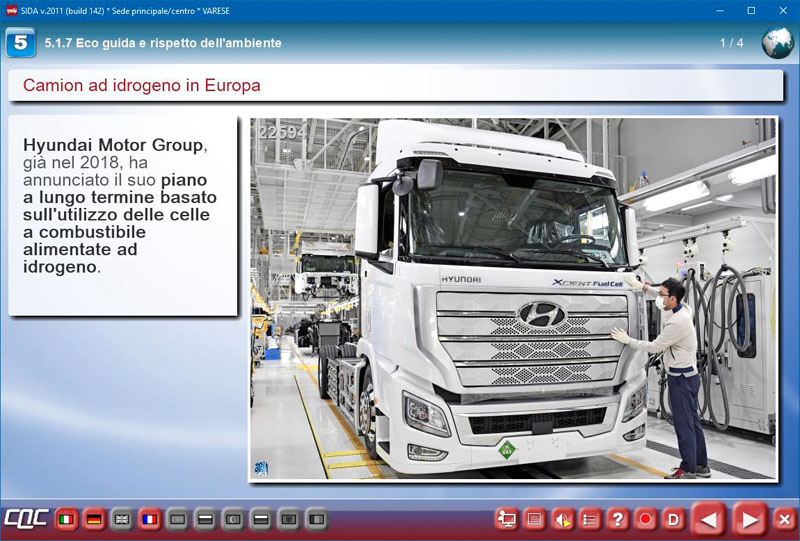Click the Hyundai hydrogen truck photo
This screenshot has height=541, width=800.
[512, 298]
